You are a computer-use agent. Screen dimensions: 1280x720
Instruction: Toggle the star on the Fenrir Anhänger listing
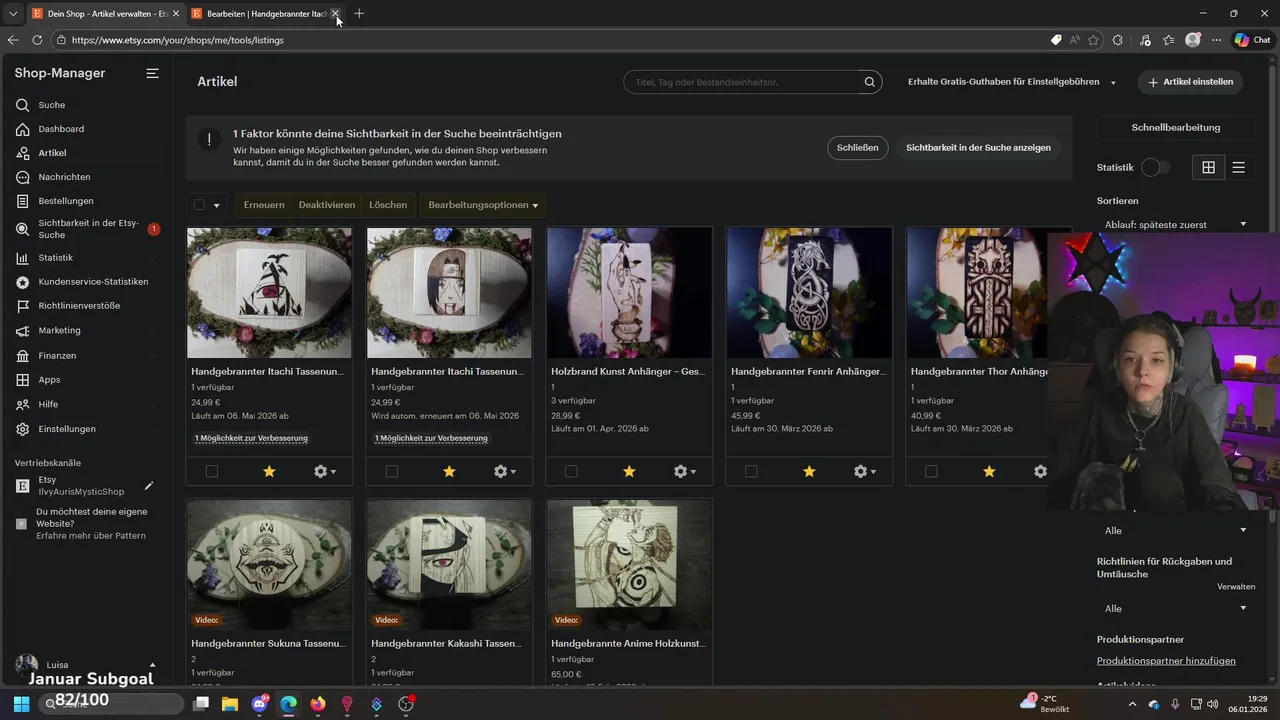[809, 472]
